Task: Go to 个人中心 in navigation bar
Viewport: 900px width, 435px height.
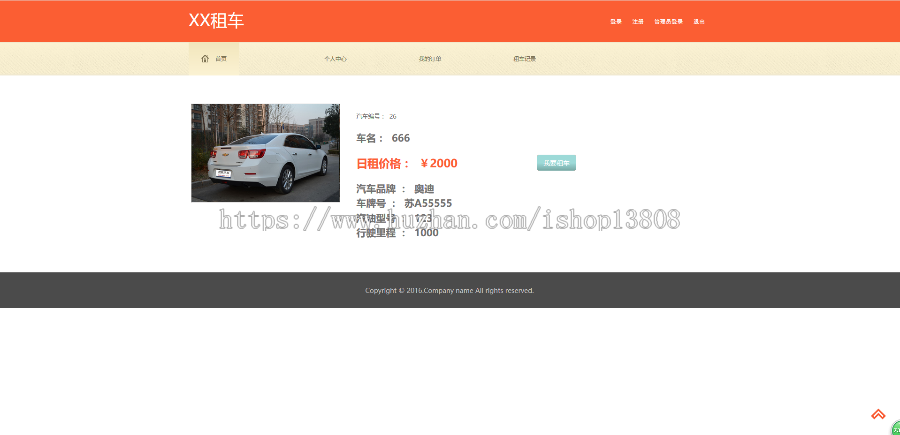Action: coord(335,59)
